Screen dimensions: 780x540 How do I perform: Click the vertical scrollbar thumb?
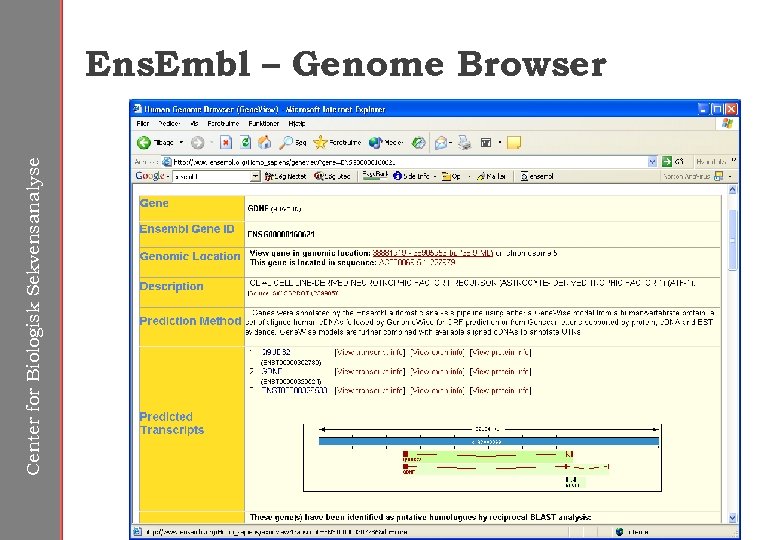coord(732,240)
